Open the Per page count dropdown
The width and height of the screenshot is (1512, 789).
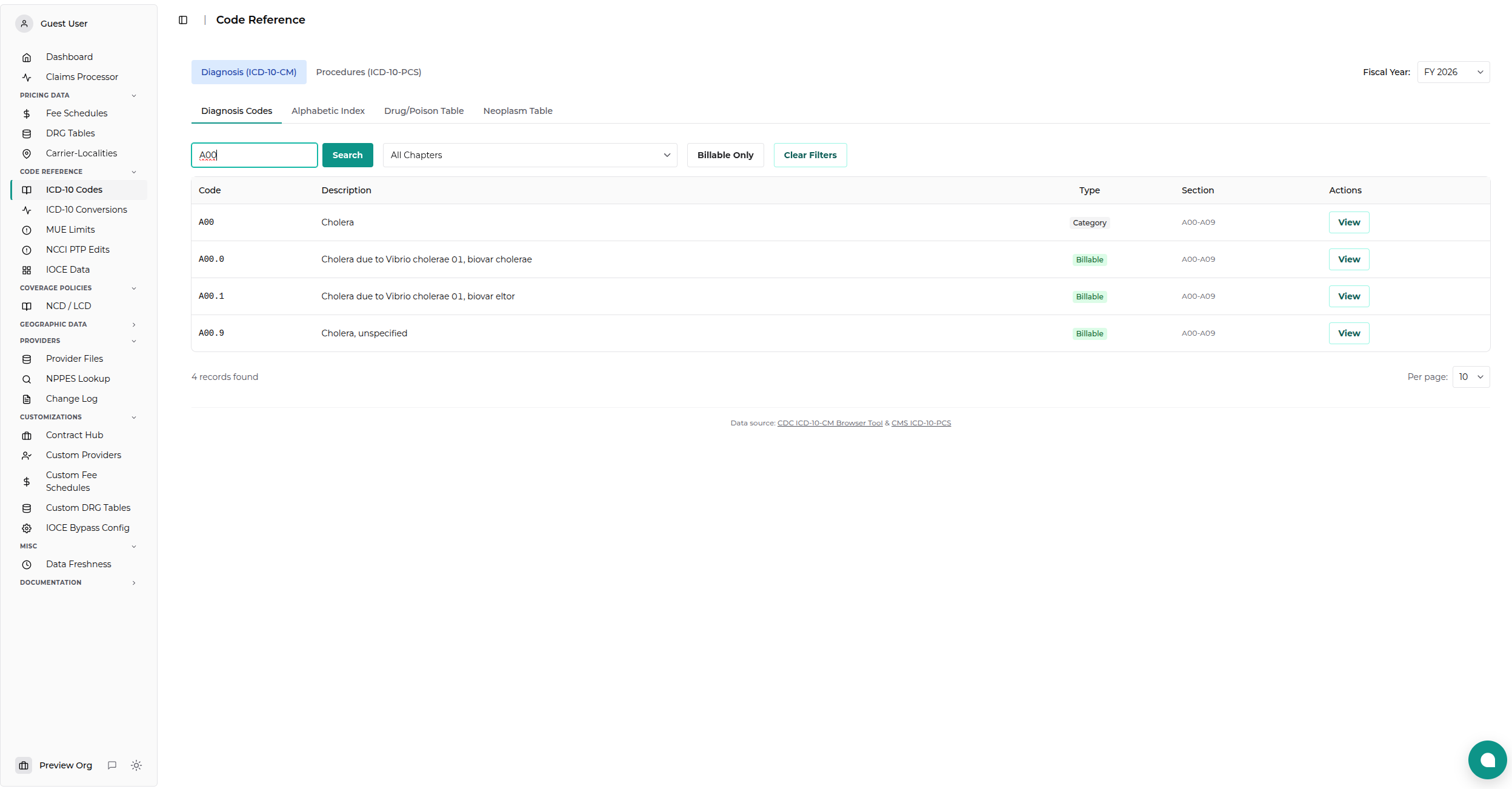(x=1471, y=377)
